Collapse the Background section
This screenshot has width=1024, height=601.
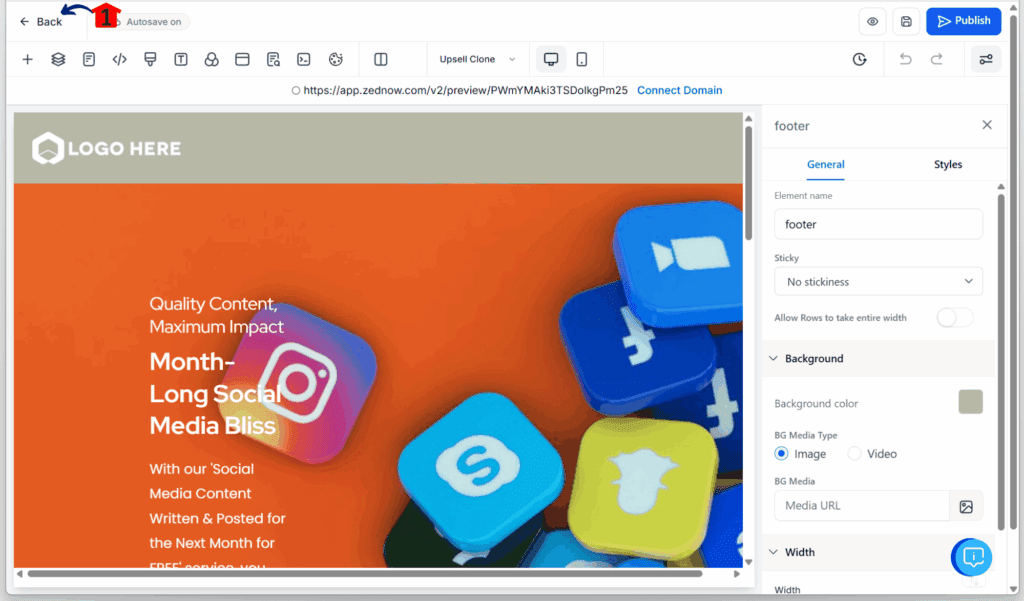click(x=878, y=358)
